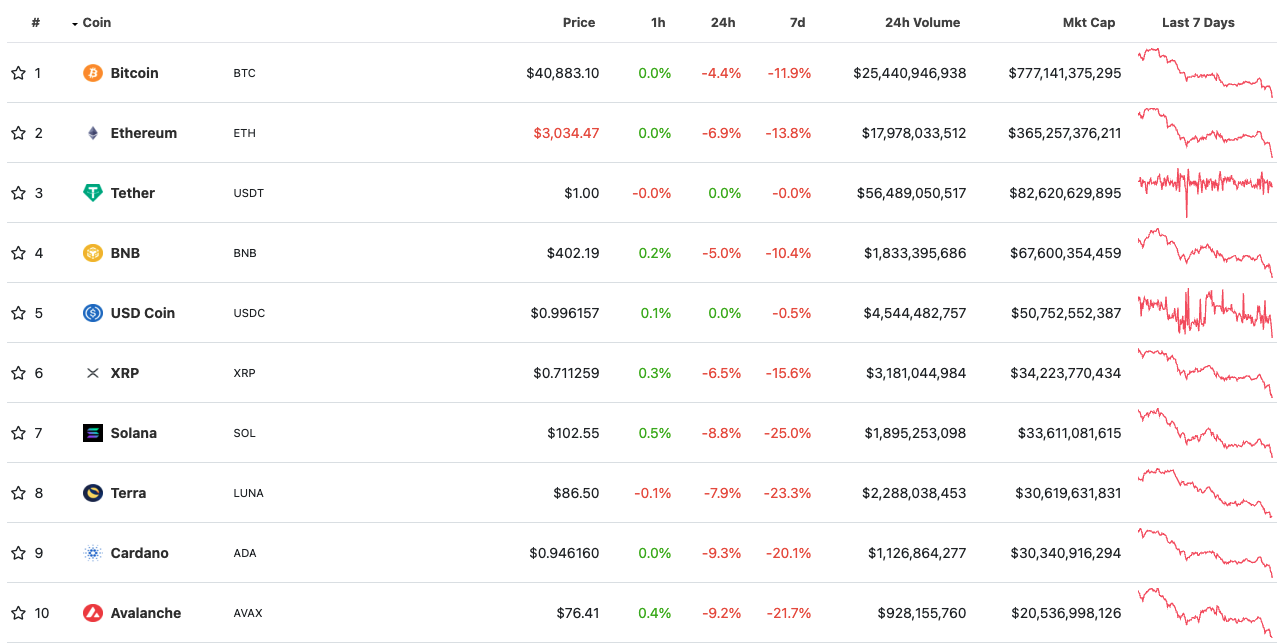Click the Bitcoin logo icon

pyautogui.click(x=93, y=73)
